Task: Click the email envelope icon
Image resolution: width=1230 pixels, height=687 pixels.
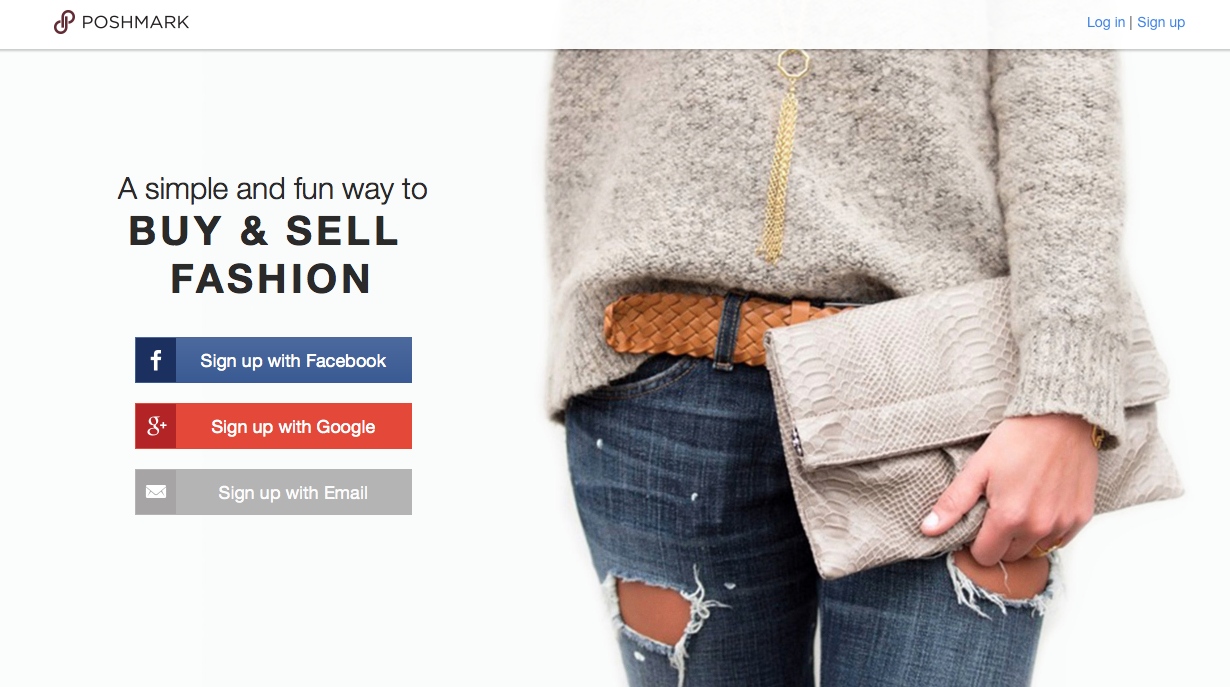Action: click(156, 492)
